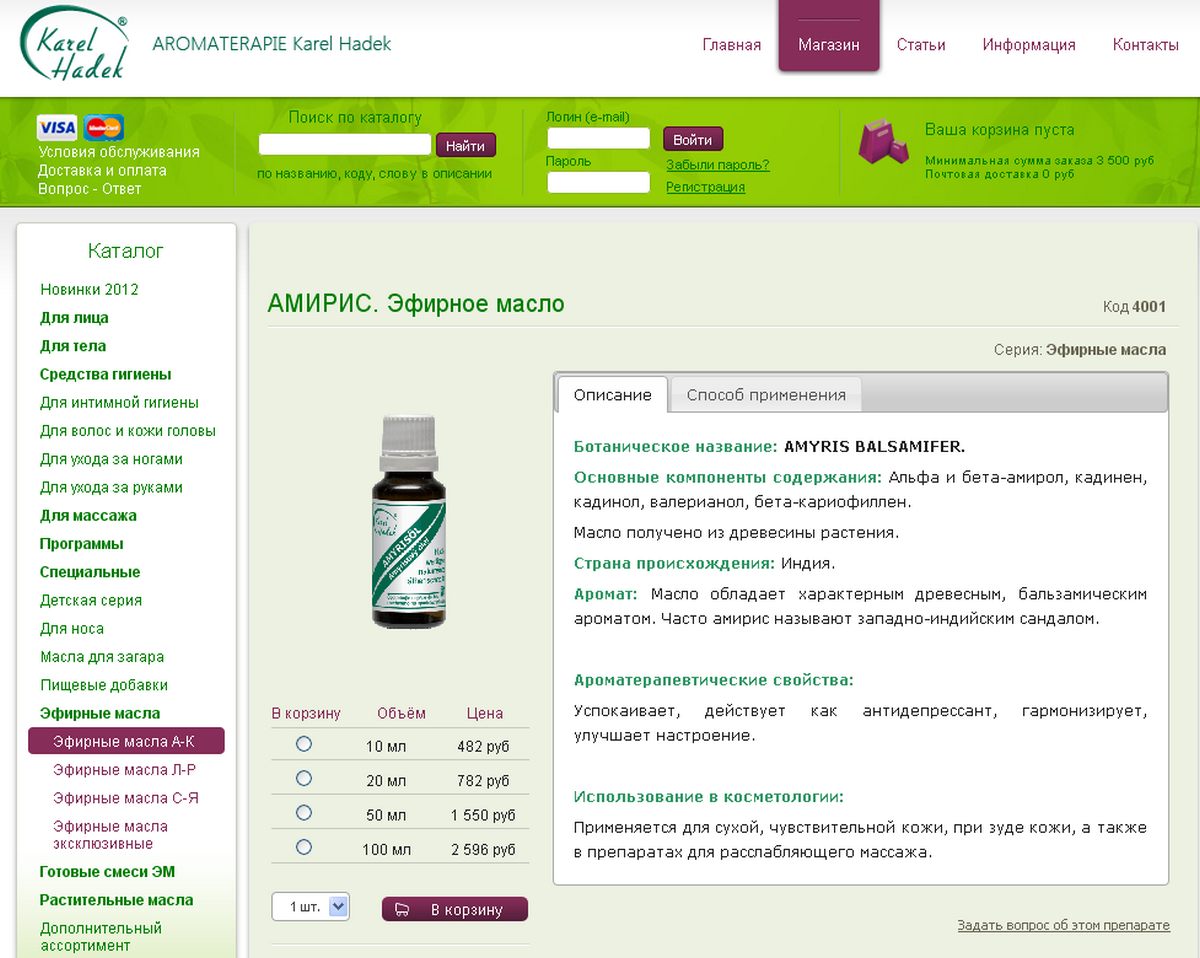Click the Войти login button
The width and height of the screenshot is (1200, 958).
693,140
